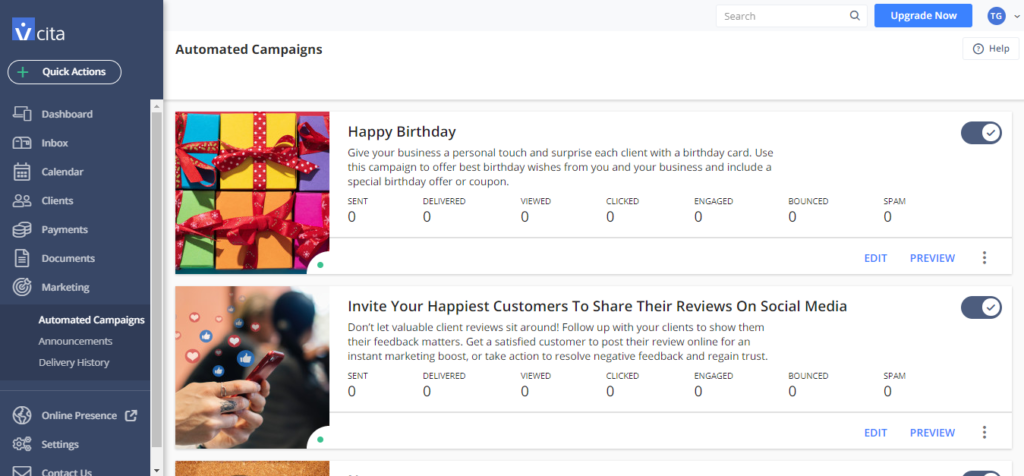Disable the Happy Birthday campaign toggle
Screen dimensions: 1024x476
981,133
